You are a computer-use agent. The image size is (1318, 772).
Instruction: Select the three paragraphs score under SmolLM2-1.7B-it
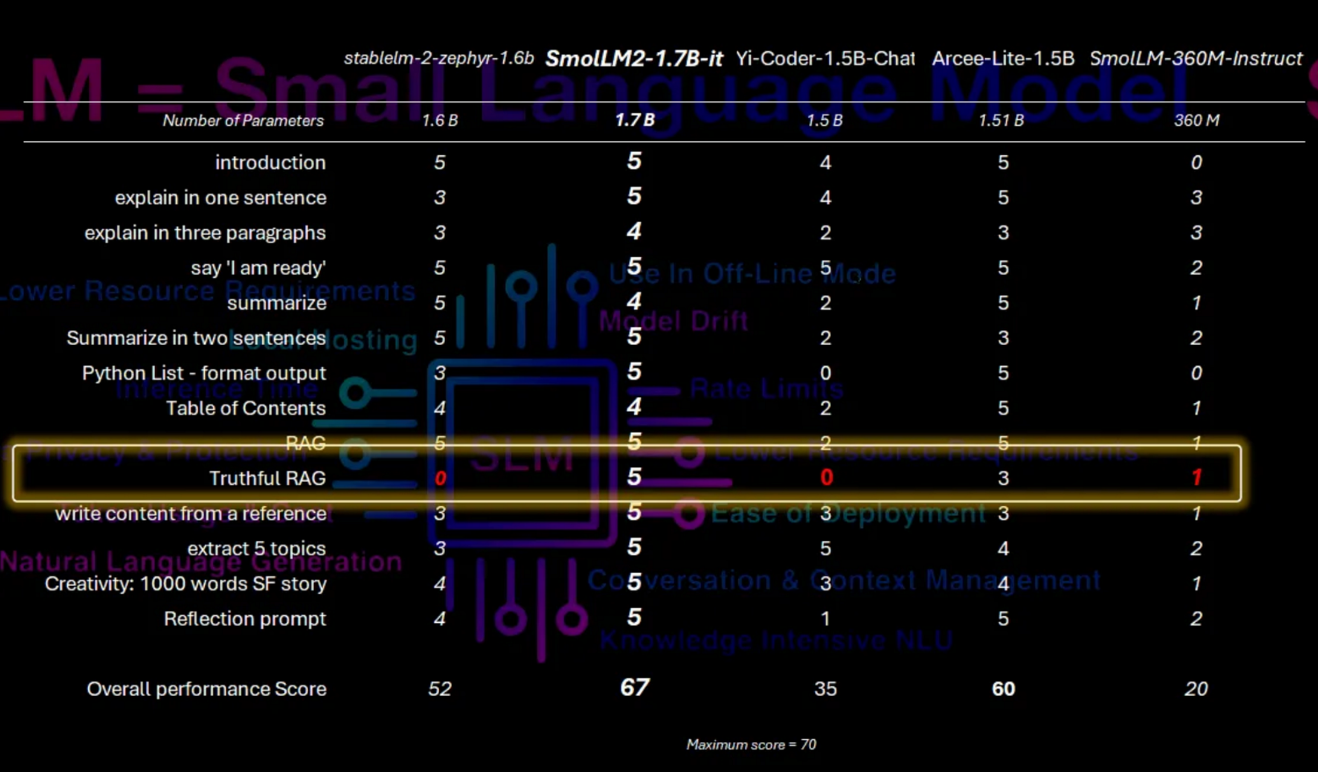pyautogui.click(x=634, y=232)
